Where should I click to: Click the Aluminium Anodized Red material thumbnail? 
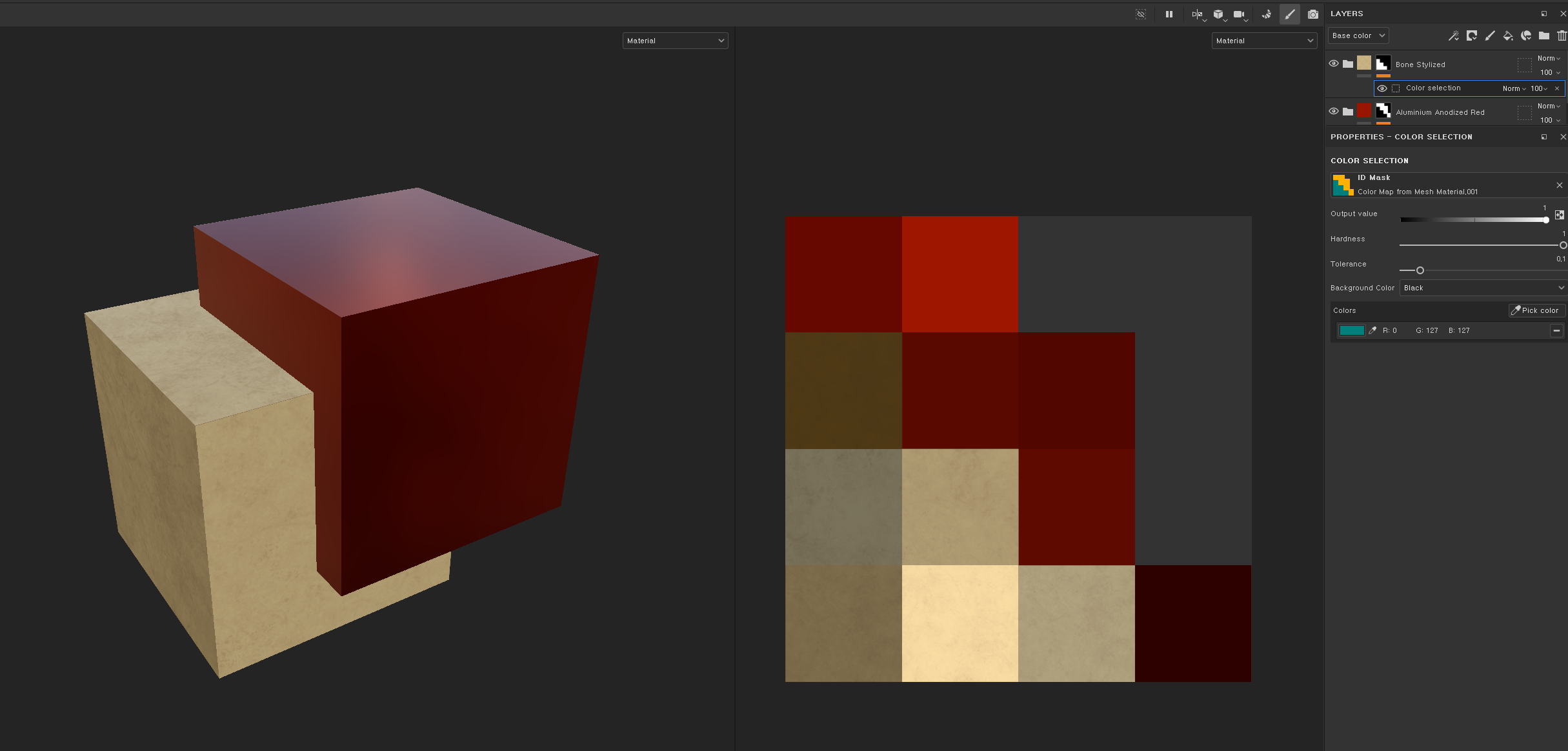click(1364, 110)
